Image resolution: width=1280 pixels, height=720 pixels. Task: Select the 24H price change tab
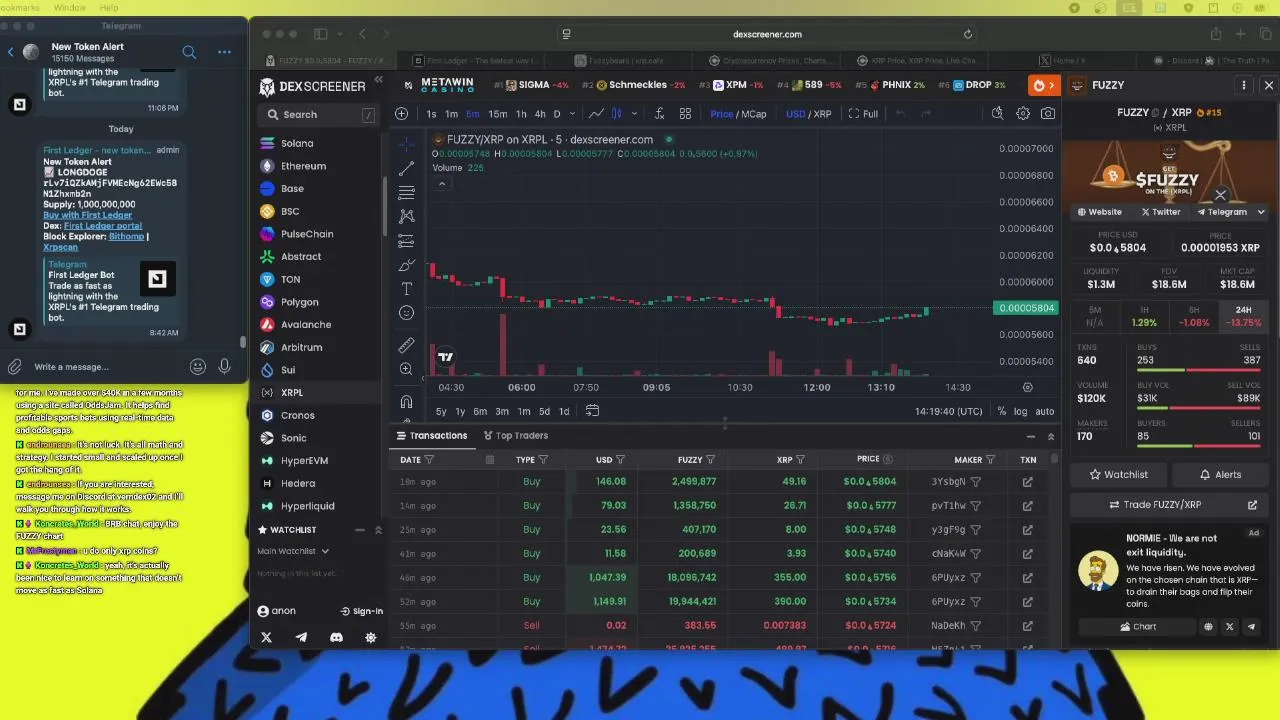pyautogui.click(x=1243, y=317)
